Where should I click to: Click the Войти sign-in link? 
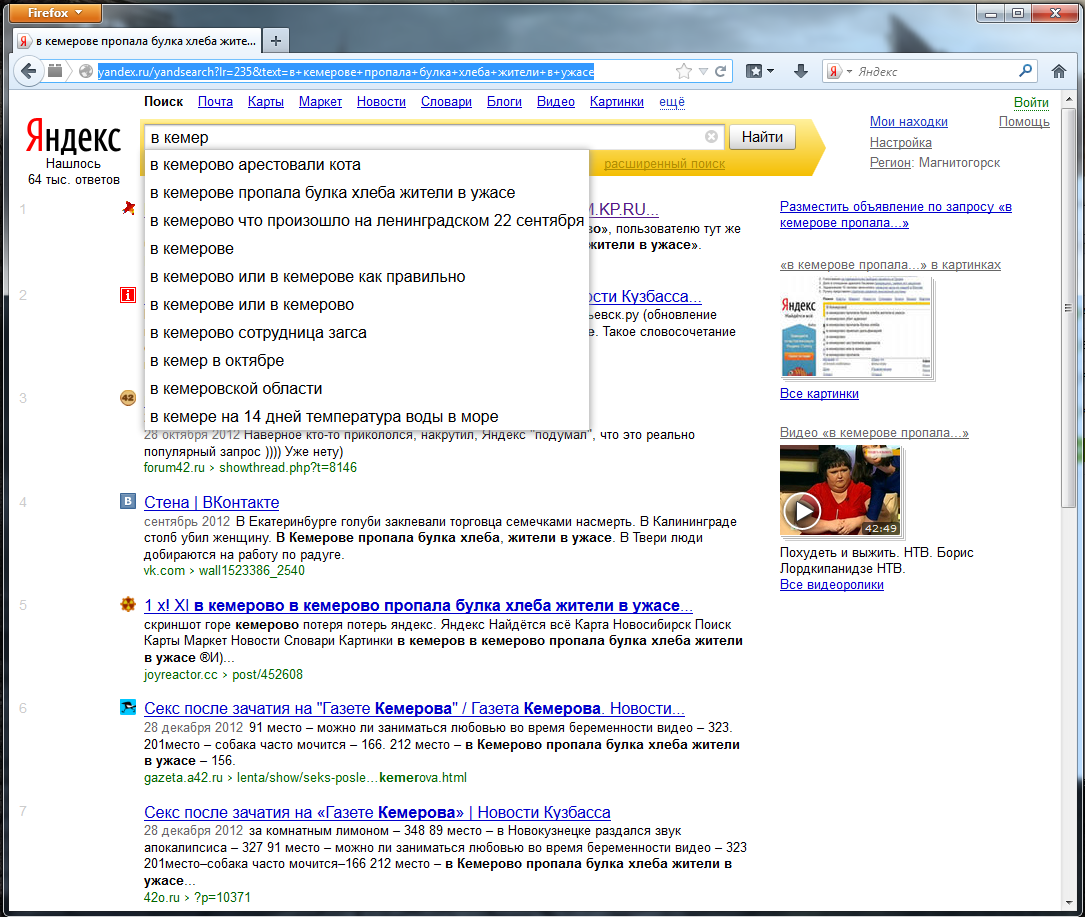click(x=1031, y=103)
